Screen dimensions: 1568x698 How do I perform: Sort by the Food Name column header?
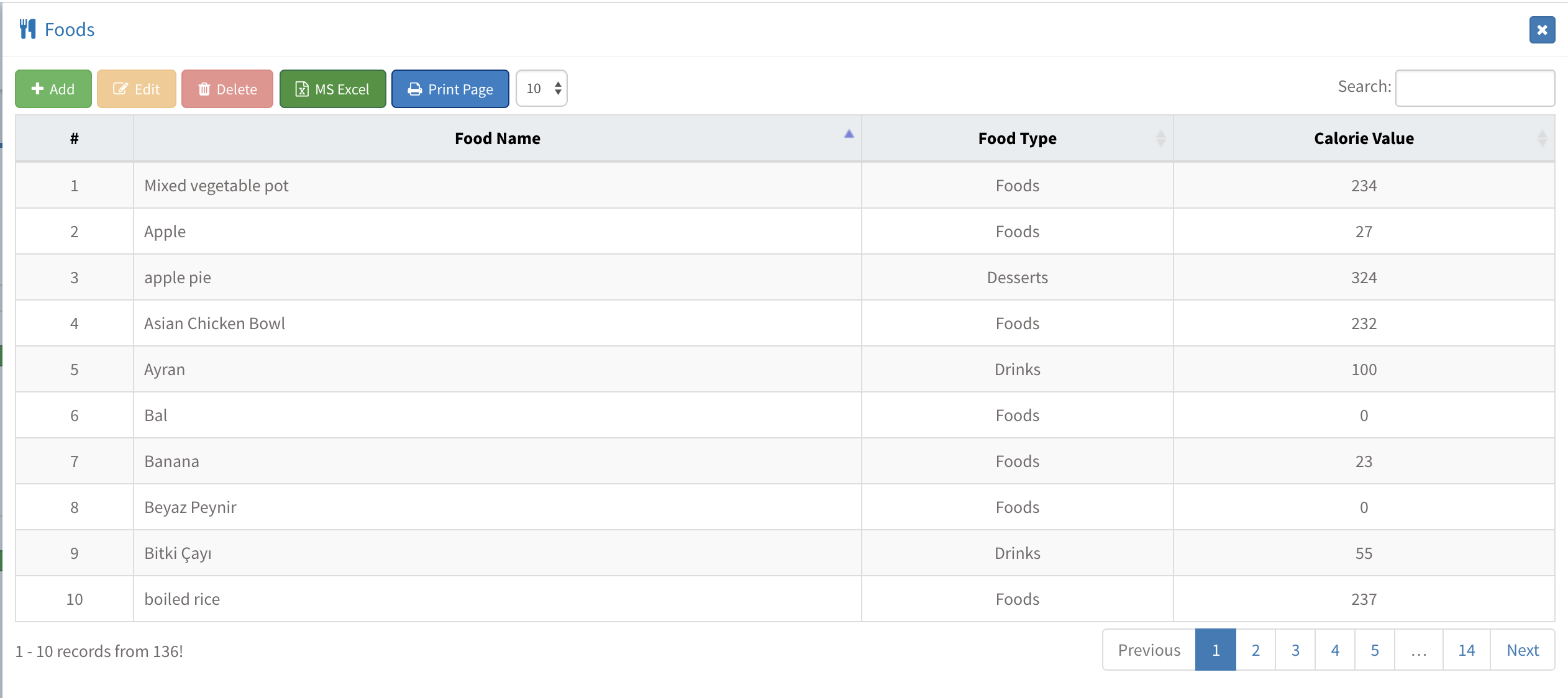pyautogui.click(x=497, y=138)
